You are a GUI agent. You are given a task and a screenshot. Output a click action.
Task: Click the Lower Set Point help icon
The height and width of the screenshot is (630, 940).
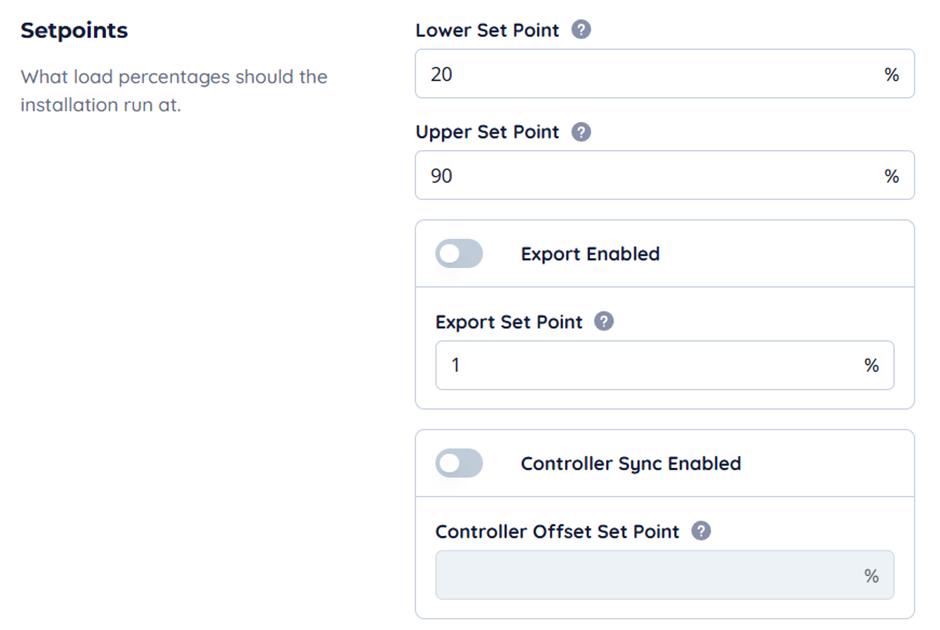[581, 30]
